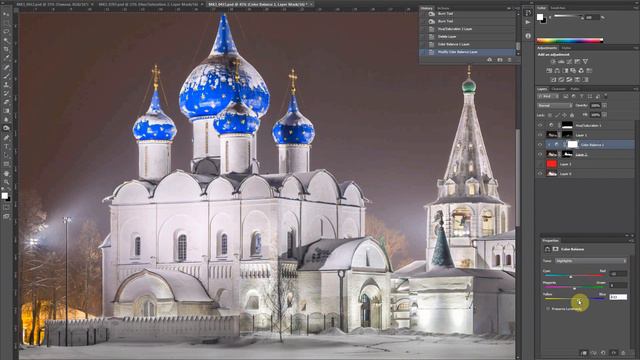Open the Layers panel flyout menu
Image resolution: width=640 pixels, height=360 pixels.
click(636, 89)
